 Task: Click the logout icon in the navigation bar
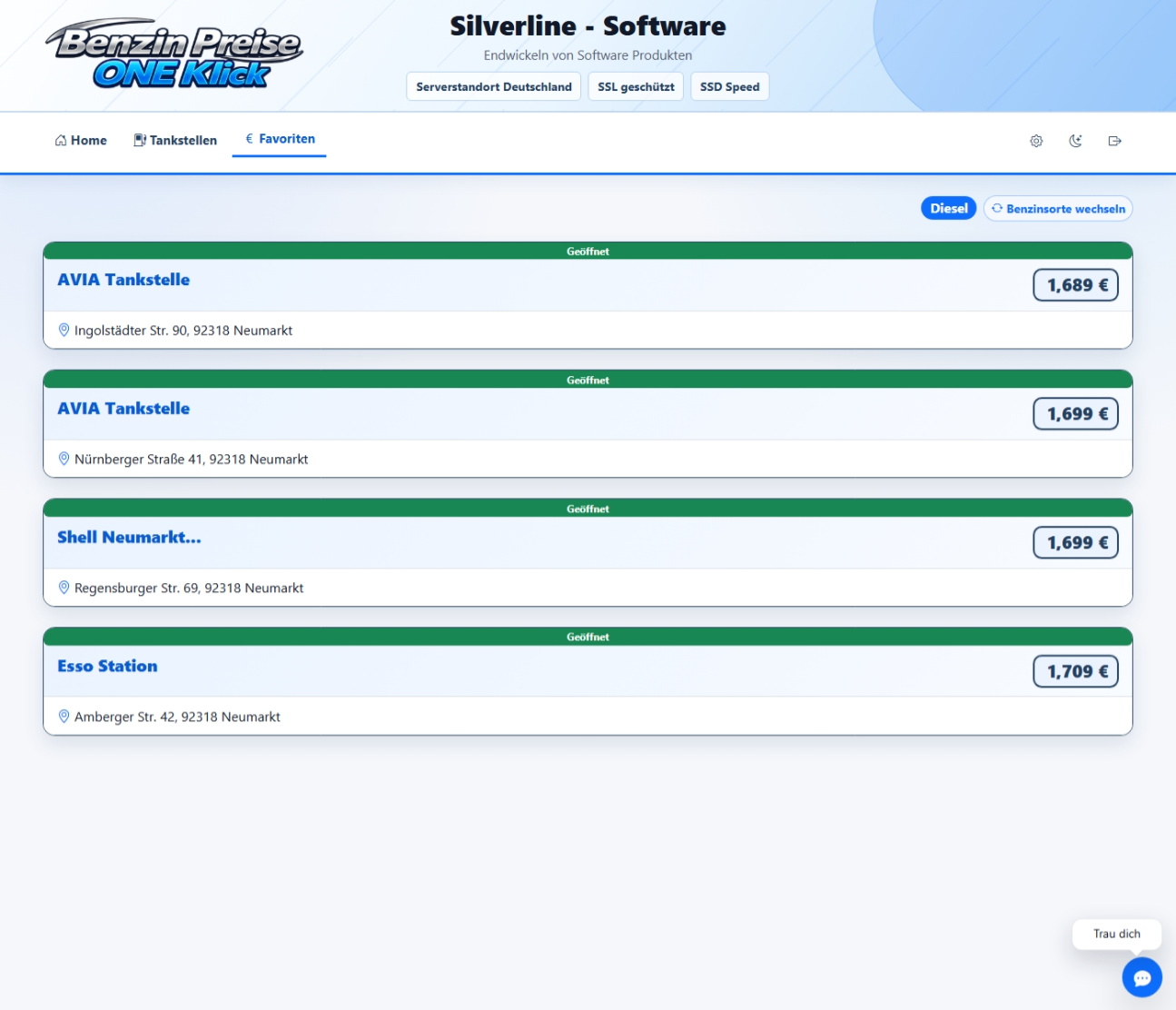click(x=1115, y=141)
